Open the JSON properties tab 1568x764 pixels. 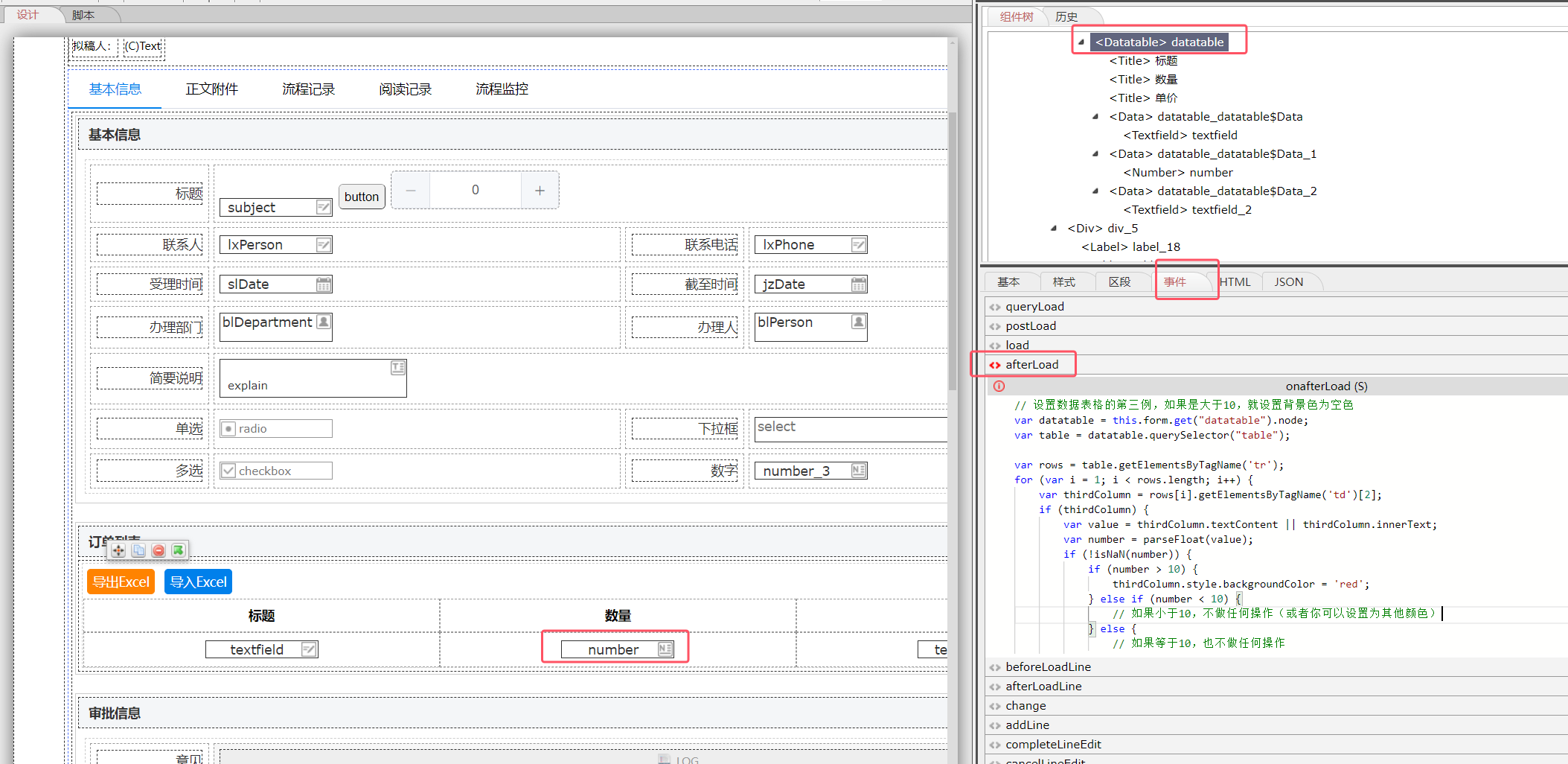1288,282
